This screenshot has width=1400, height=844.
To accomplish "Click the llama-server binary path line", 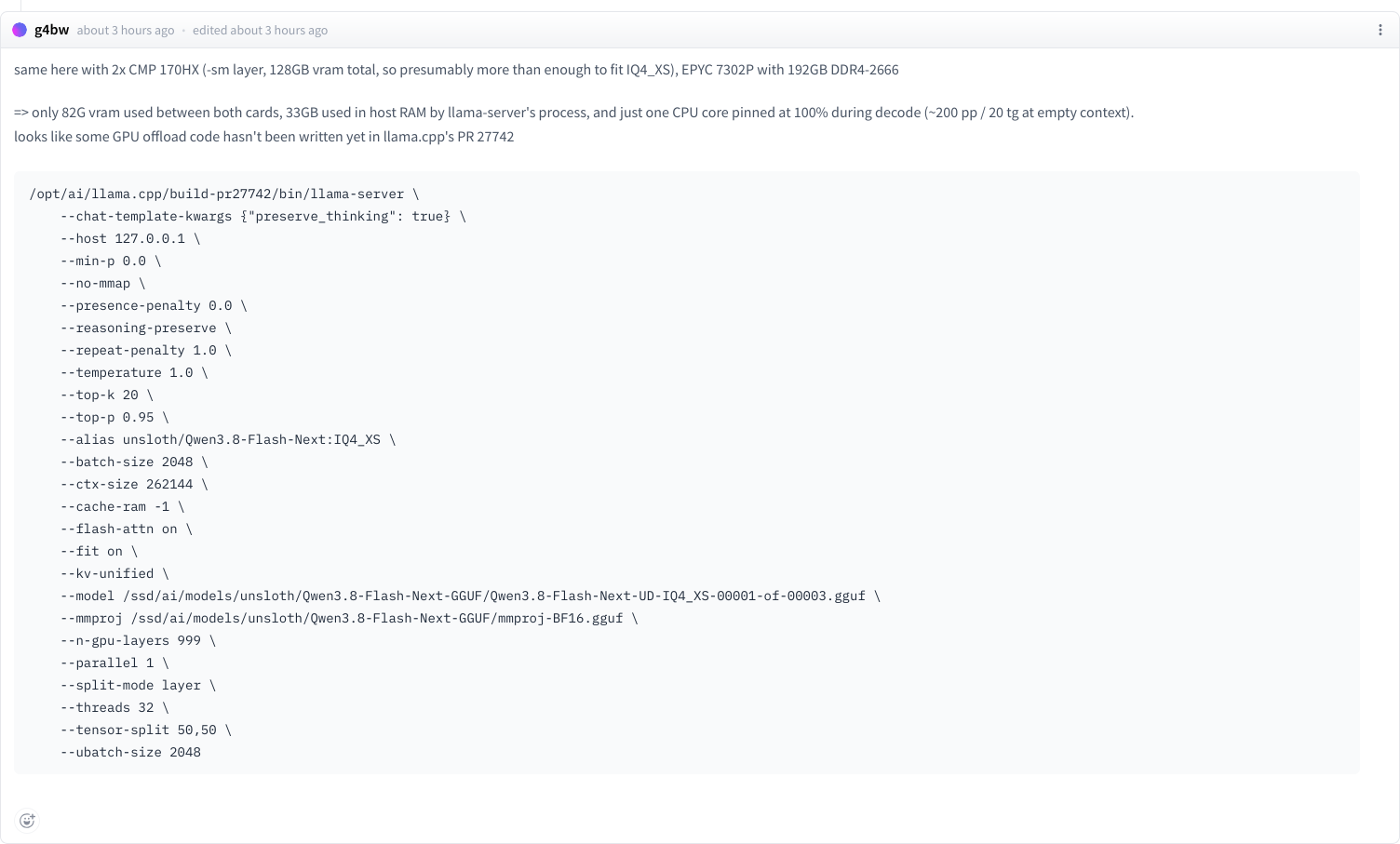I will [x=224, y=194].
